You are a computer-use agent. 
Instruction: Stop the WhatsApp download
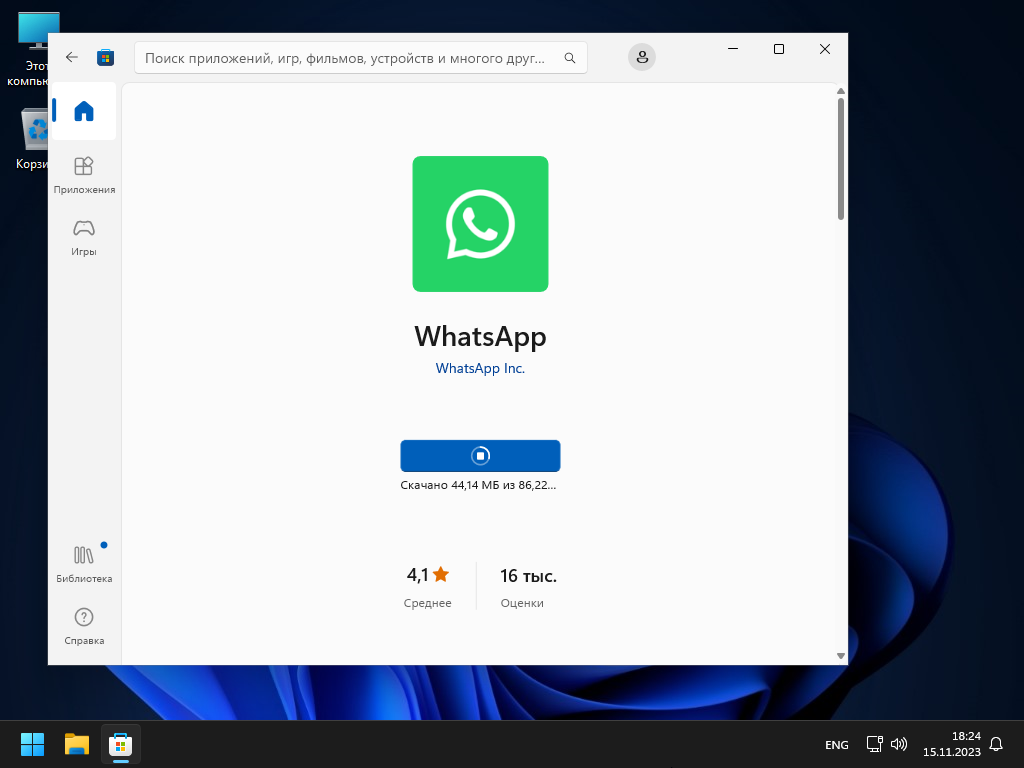pos(480,456)
